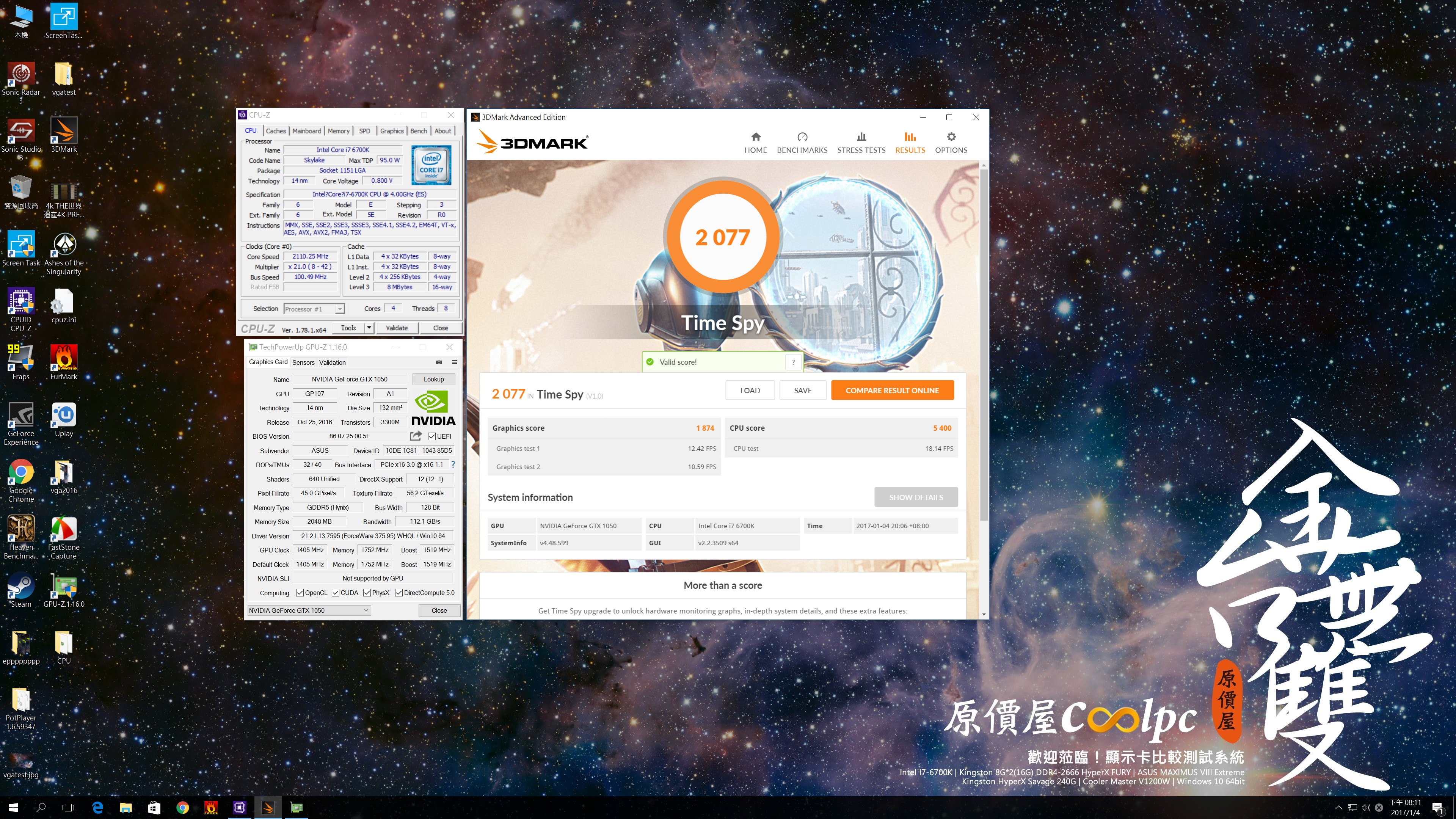Click the LOAD button in 3DMark
The height and width of the screenshot is (819, 1456).
[750, 390]
